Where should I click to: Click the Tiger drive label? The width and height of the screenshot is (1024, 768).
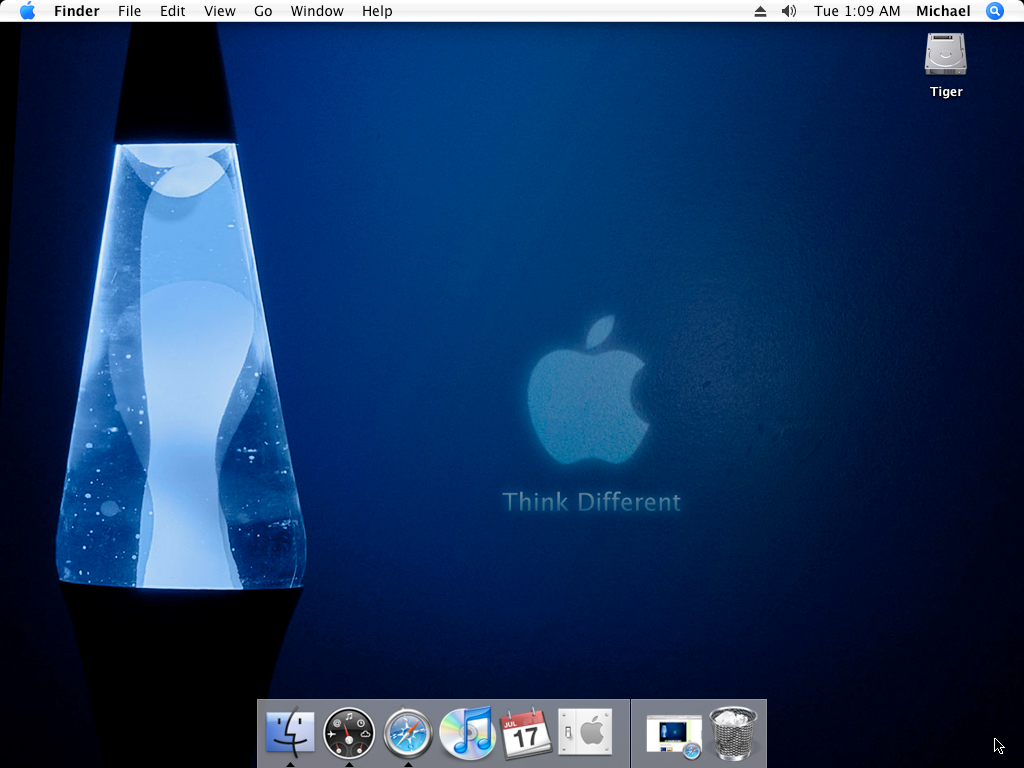pos(946,91)
